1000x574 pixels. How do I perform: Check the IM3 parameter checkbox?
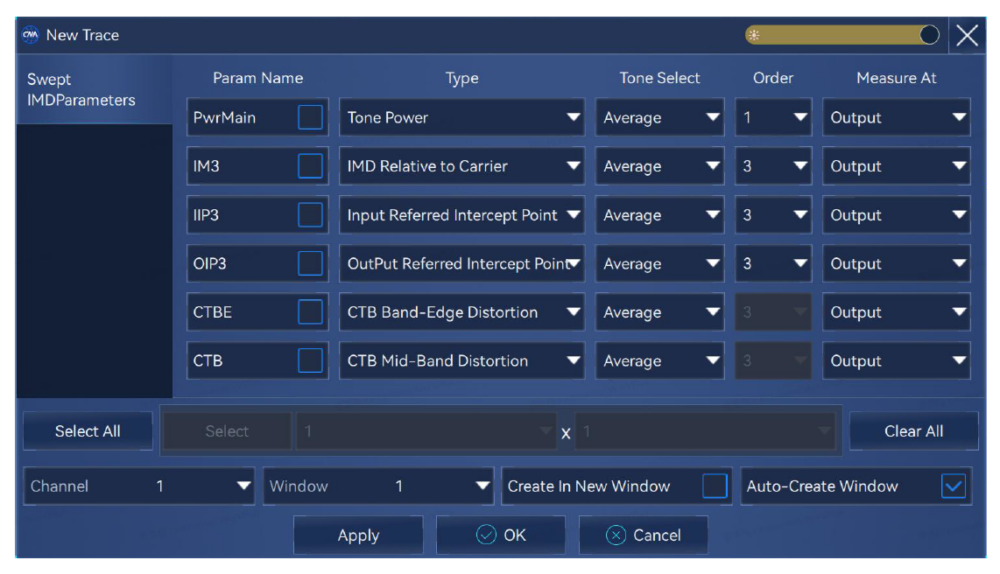pos(310,166)
